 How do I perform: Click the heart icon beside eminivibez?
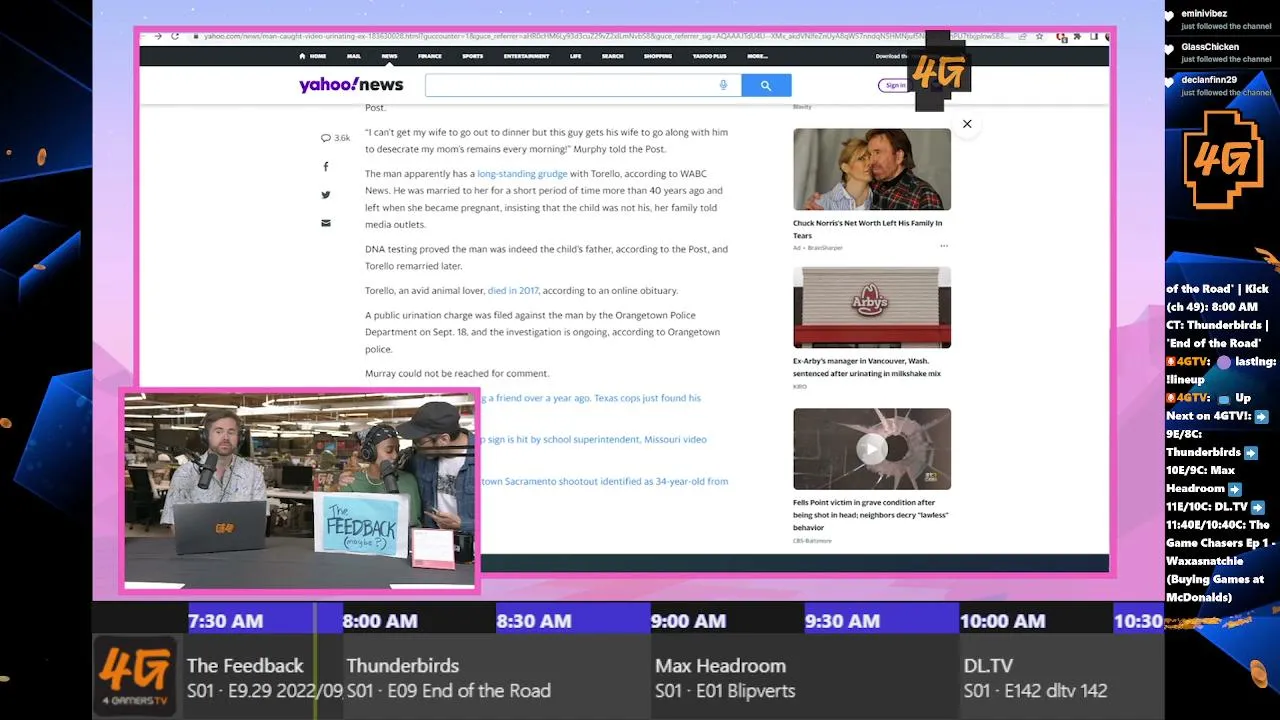point(1170,17)
